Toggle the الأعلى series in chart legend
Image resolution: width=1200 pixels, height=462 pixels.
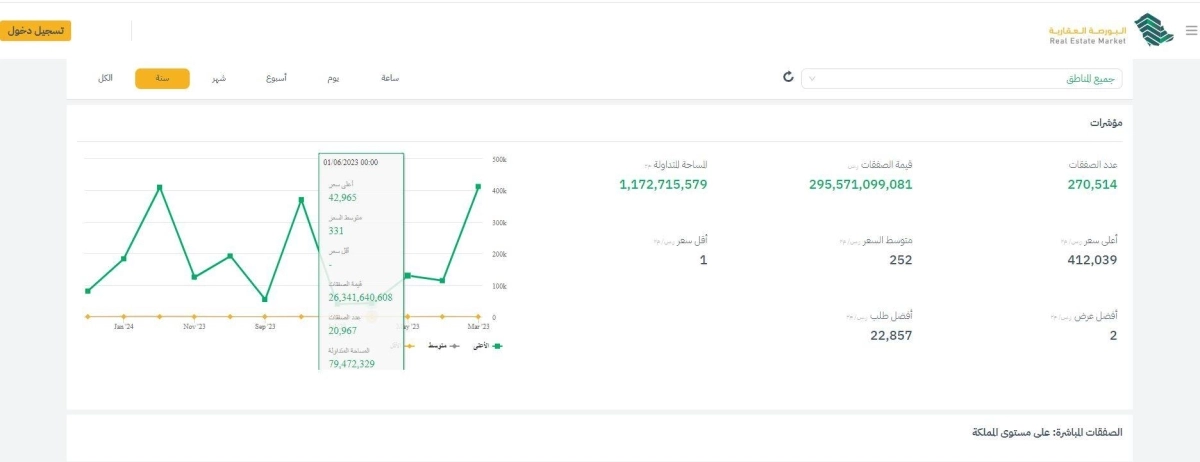point(489,345)
